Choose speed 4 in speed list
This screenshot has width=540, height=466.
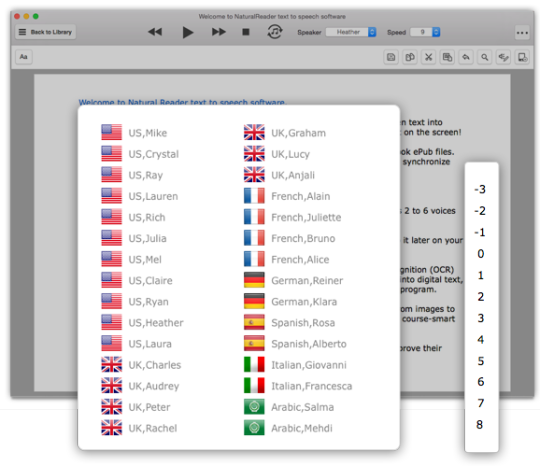[x=481, y=340]
